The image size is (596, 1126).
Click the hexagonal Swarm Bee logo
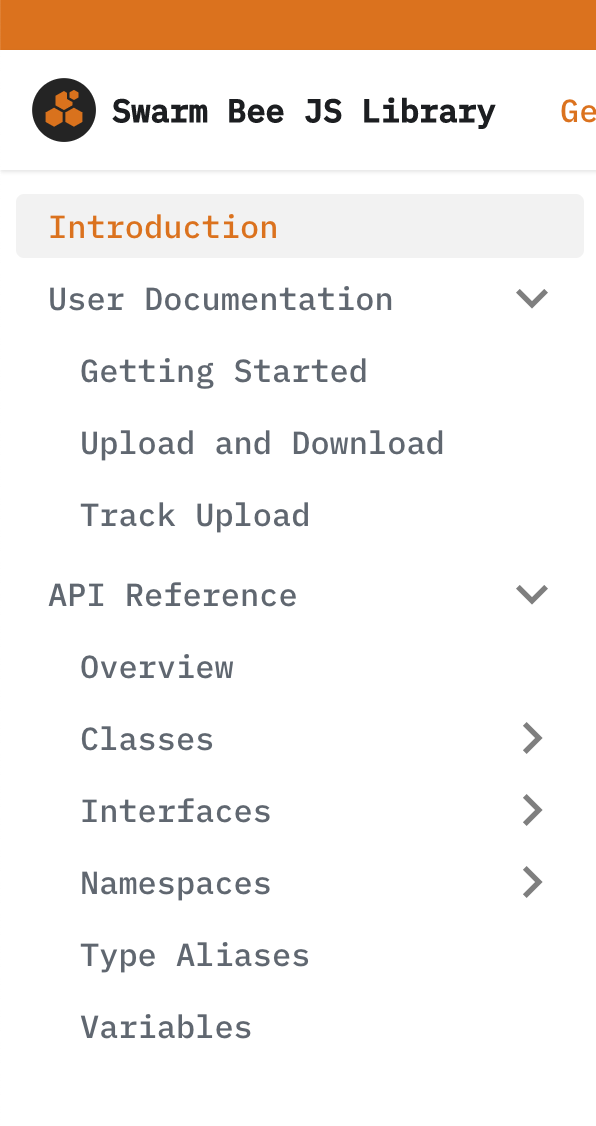(x=63, y=110)
